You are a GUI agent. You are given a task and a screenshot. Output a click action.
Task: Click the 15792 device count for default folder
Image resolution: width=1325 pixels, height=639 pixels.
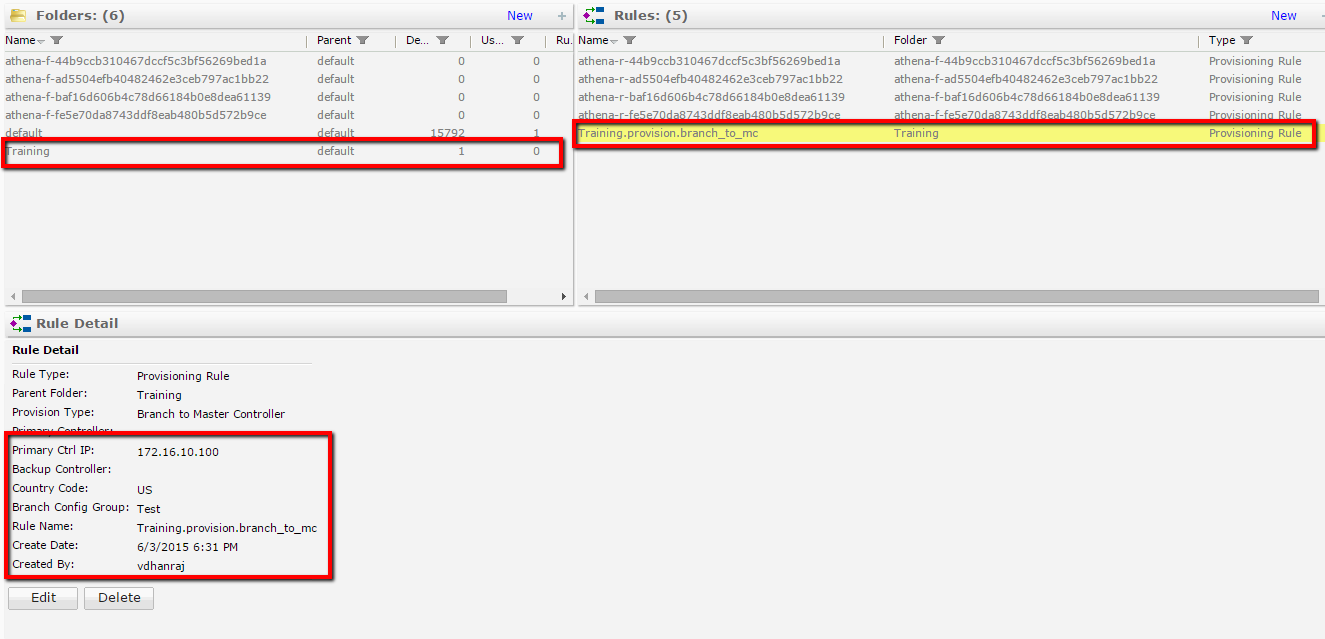pos(447,133)
